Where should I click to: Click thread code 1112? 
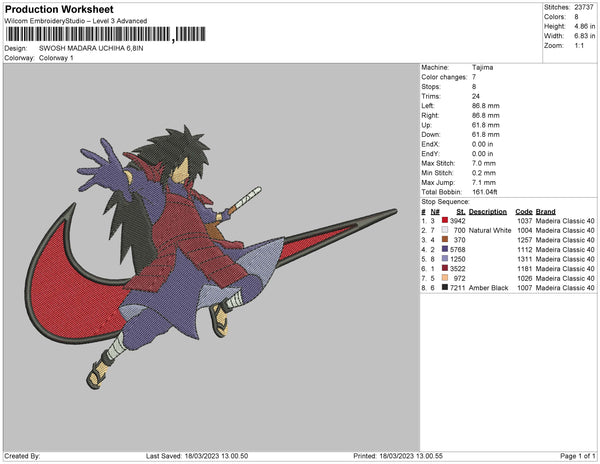coord(525,249)
